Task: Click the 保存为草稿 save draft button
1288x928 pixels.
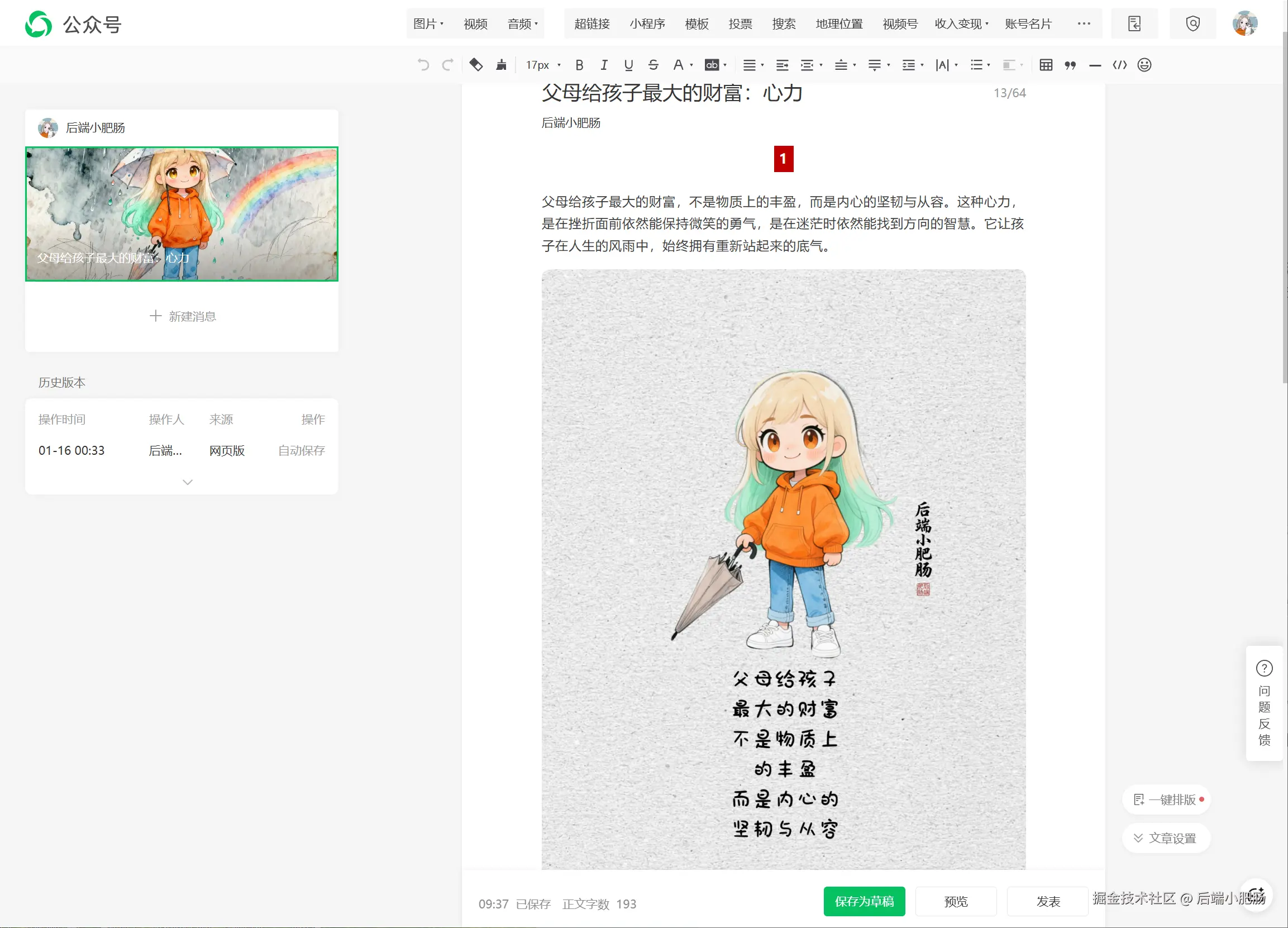Action: pos(864,901)
